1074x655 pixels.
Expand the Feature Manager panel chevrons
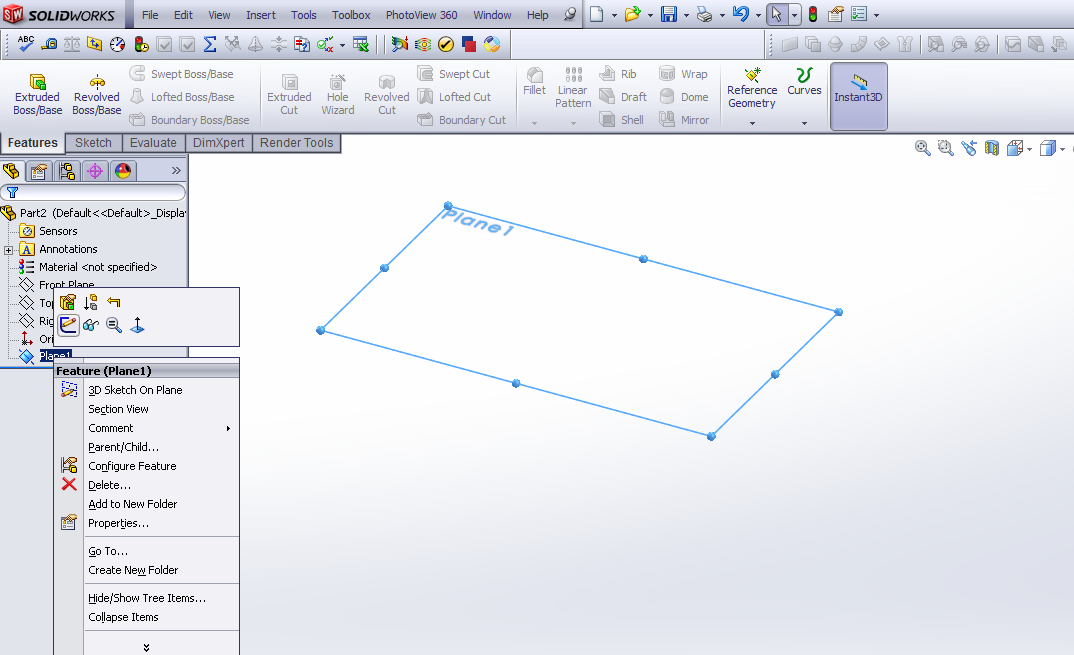(176, 171)
